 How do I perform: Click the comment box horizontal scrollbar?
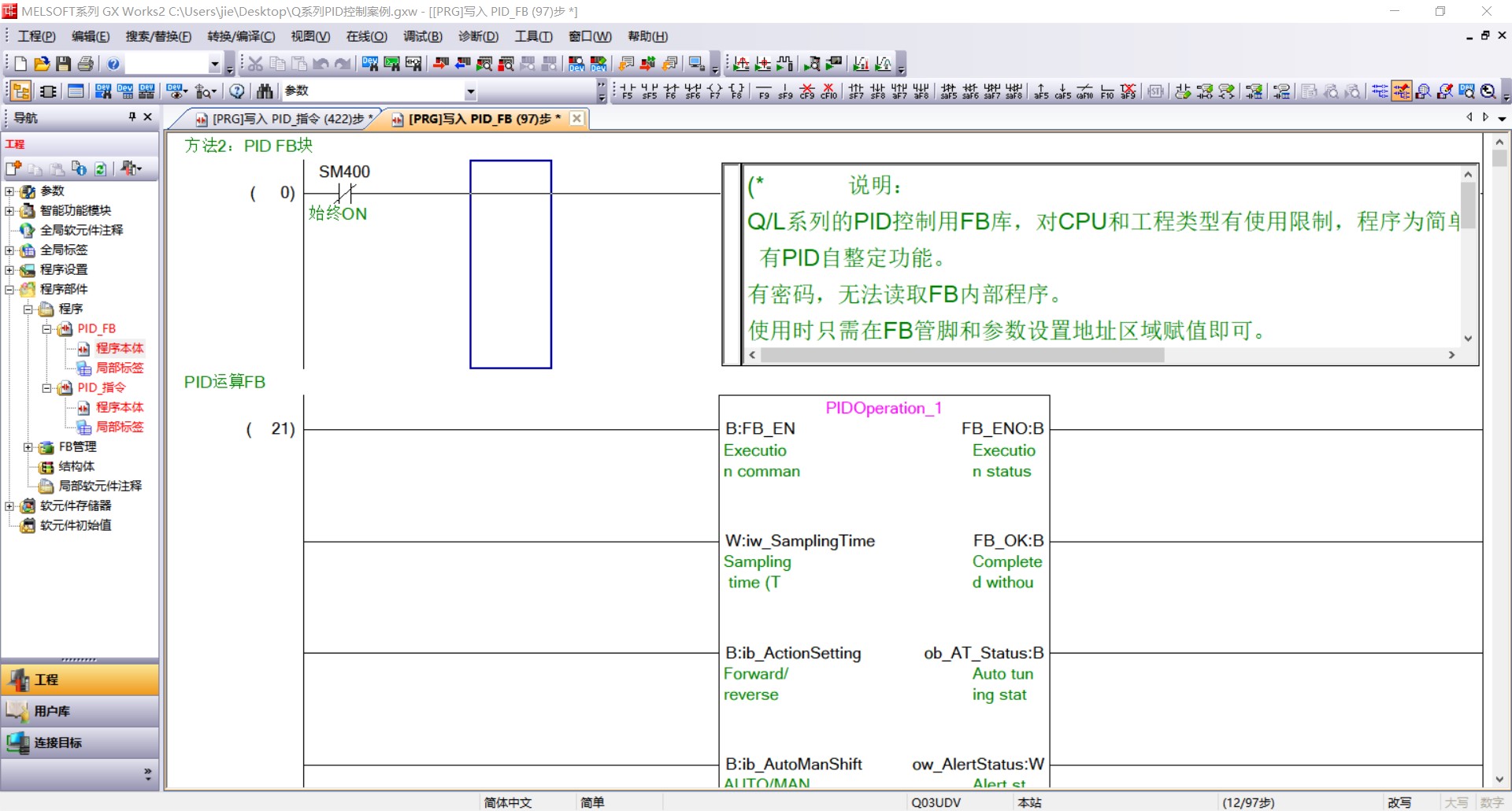click(962, 355)
